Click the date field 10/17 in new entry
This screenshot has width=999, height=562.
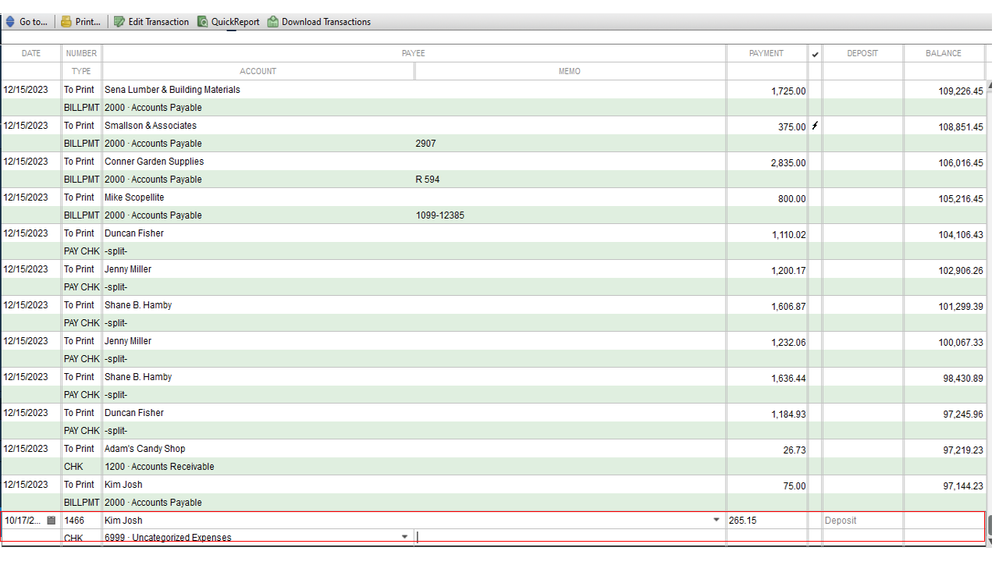click(24, 521)
